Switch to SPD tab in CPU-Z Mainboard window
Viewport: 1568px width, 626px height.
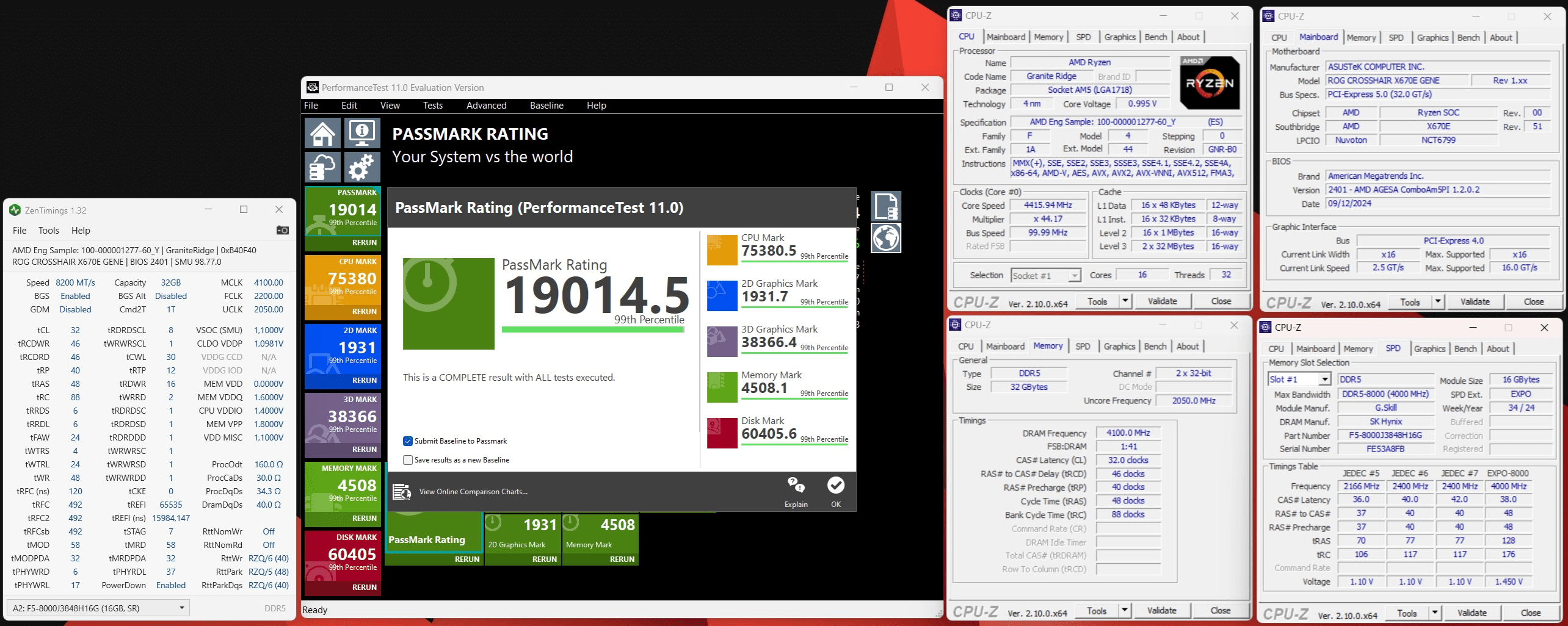(x=1396, y=38)
